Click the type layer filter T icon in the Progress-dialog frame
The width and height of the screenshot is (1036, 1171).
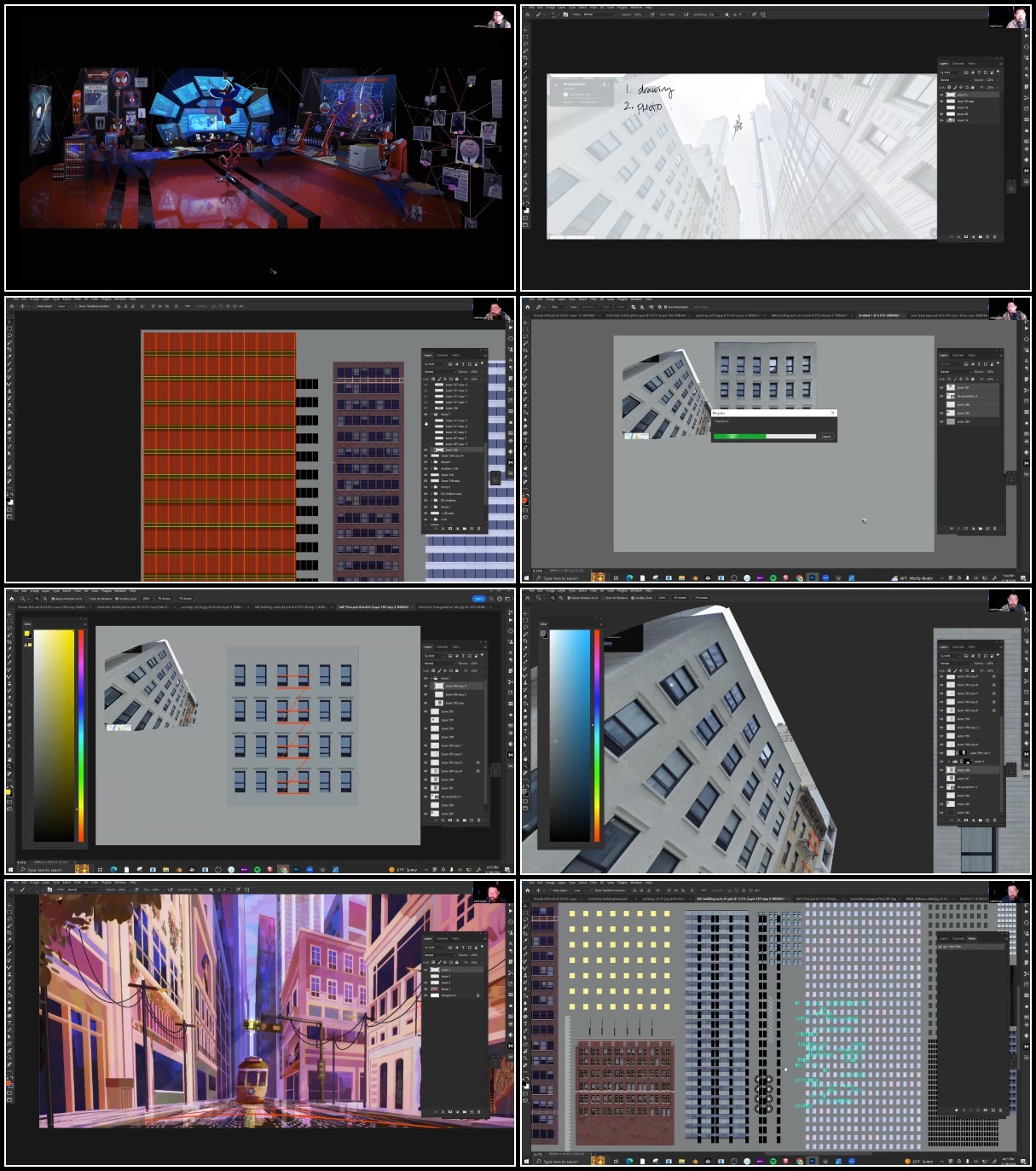979,364
